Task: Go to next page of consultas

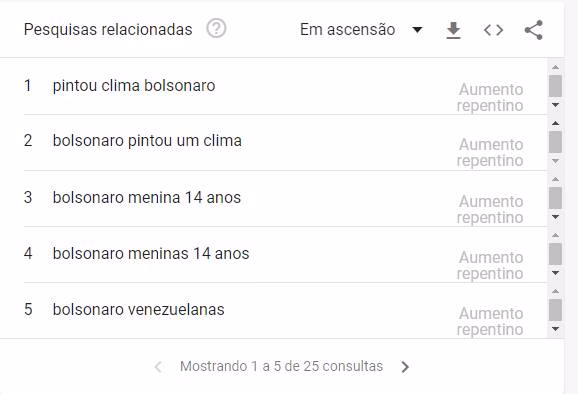Action: coord(405,367)
